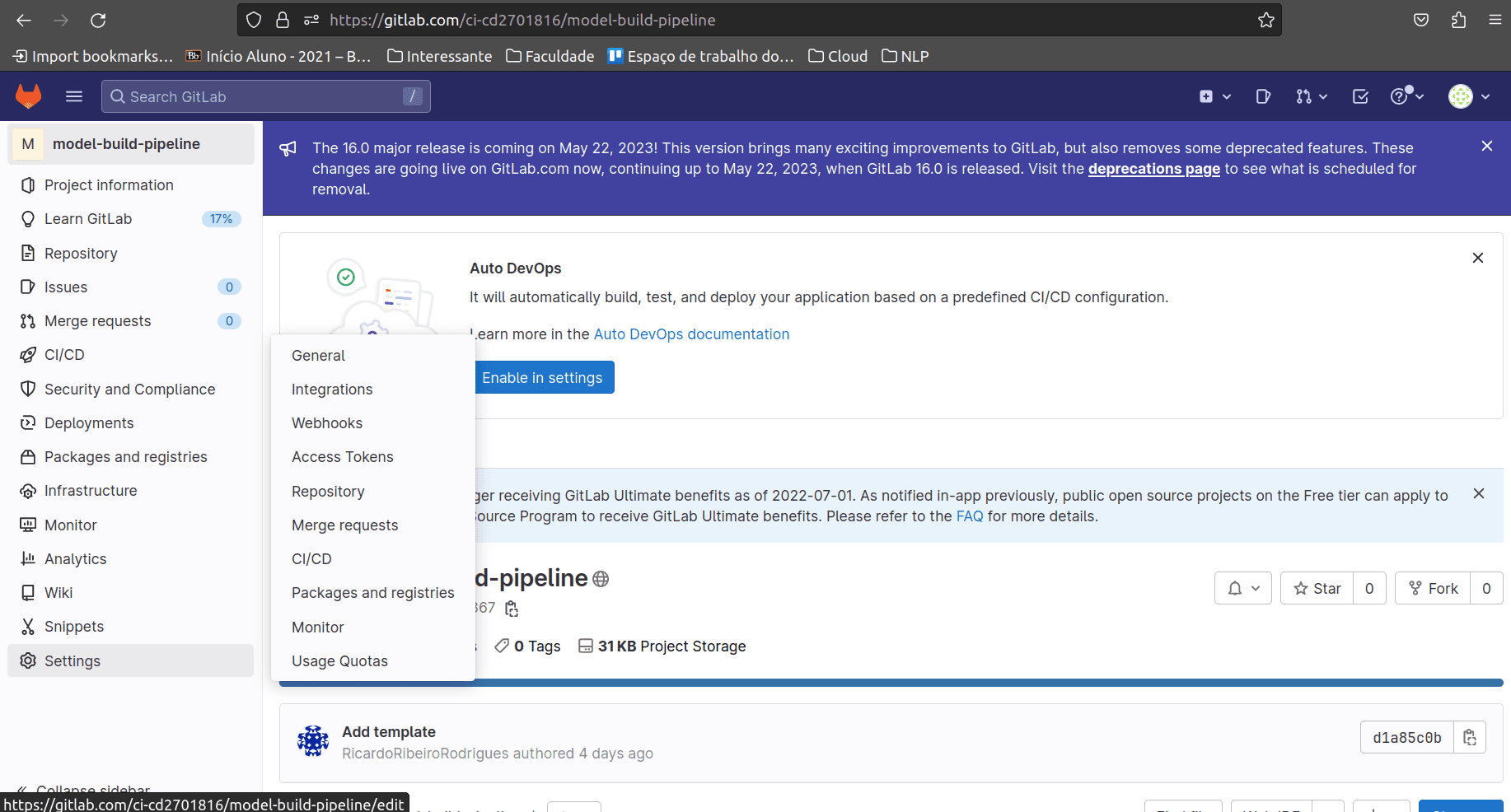Open Analytics sidebar item
The image size is (1511, 812).
[131, 558]
